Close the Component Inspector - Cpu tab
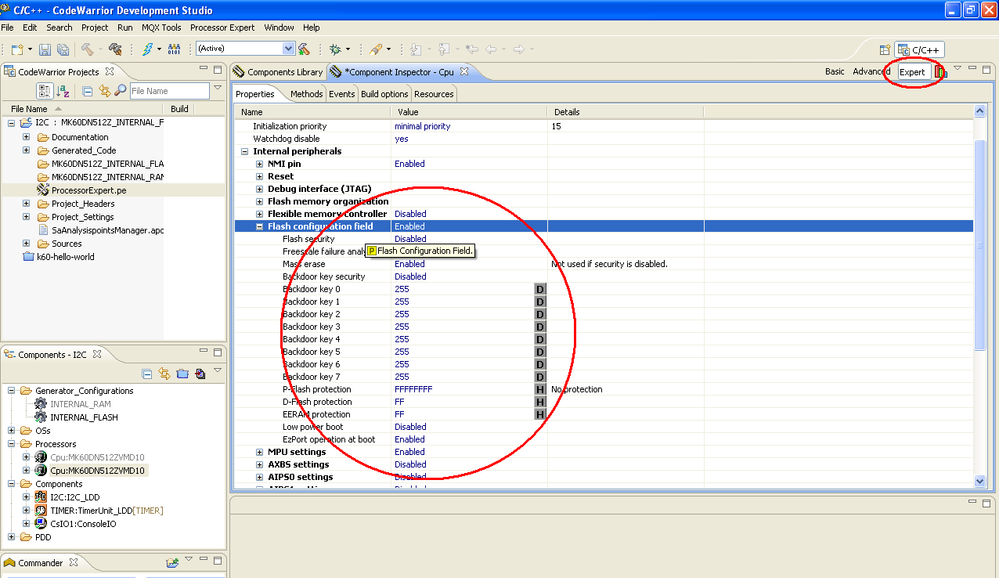Screen dimensions: 999x578 [x=464, y=71]
